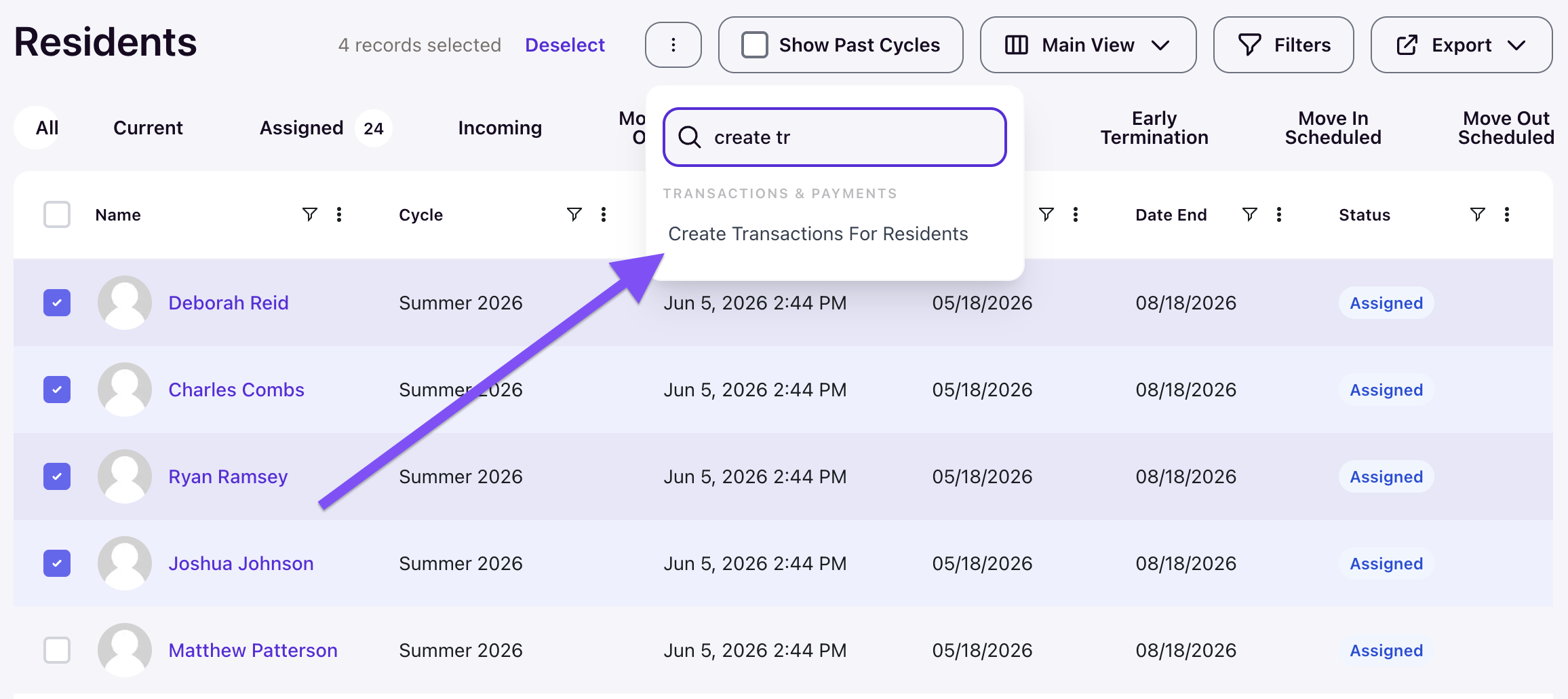Image resolution: width=1568 pixels, height=699 pixels.
Task: Open the Move In Scheduled tab
Action: click(1333, 128)
